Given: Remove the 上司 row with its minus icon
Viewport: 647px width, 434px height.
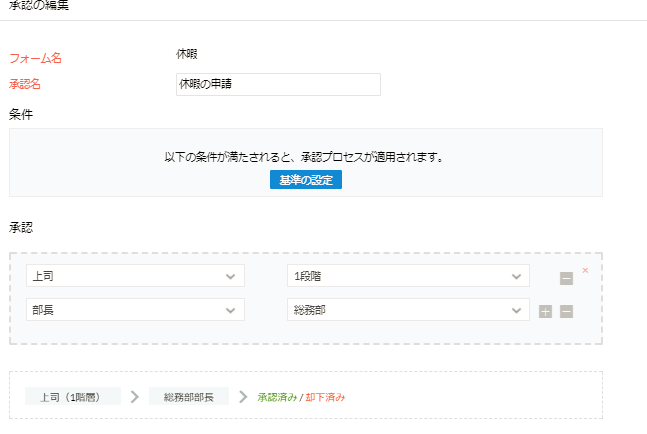Looking at the screenshot, I should [x=566, y=278].
